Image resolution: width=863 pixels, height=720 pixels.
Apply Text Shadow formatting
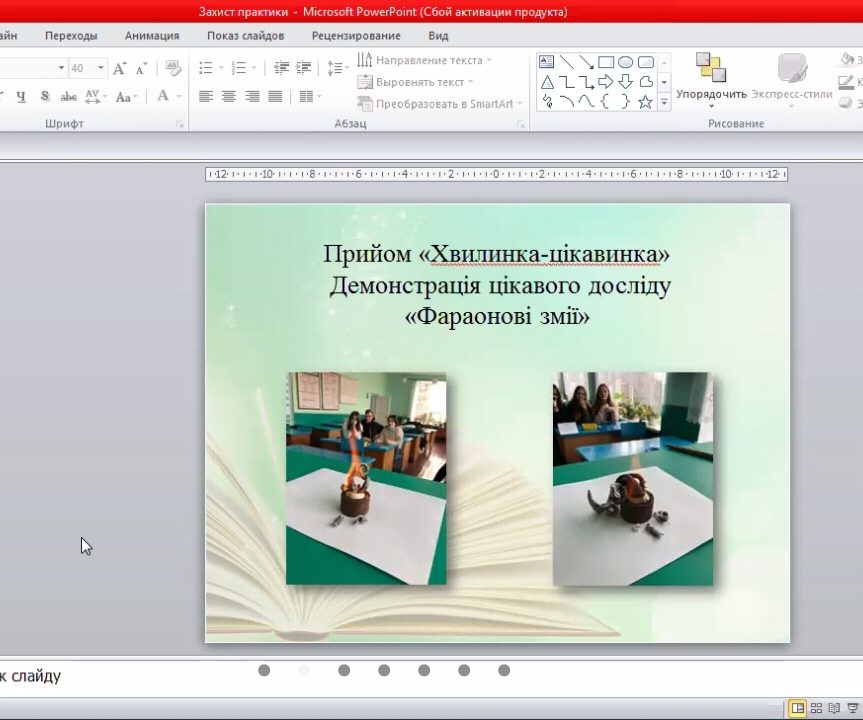click(45, 97)
